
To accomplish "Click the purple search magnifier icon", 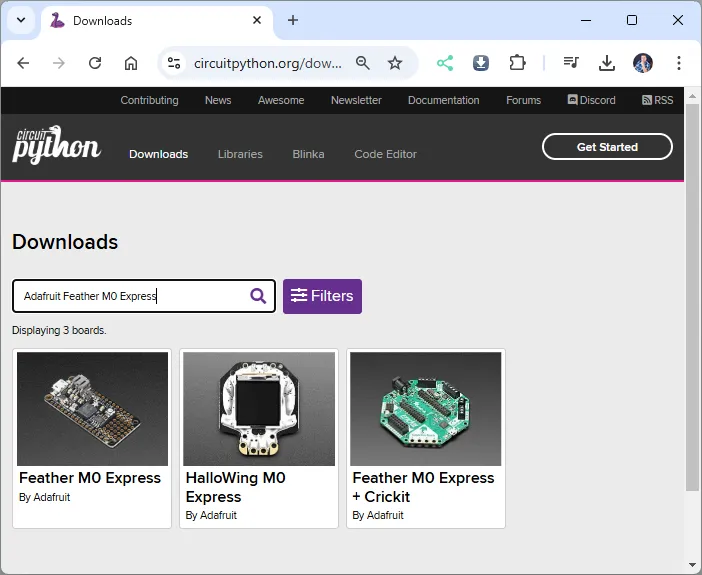I will click(x=258, y=296).
